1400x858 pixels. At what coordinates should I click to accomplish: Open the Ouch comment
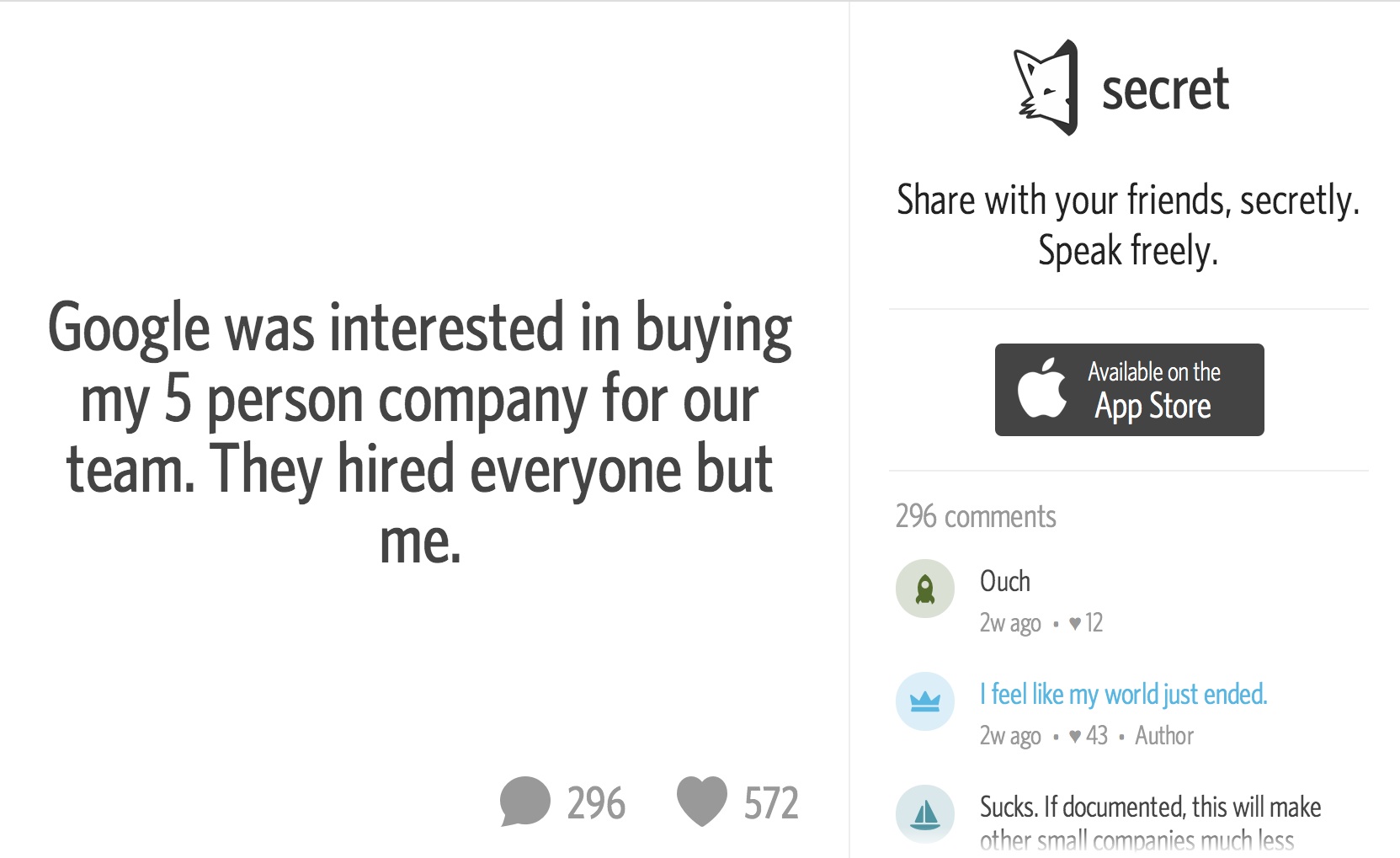coord(1005,580)
